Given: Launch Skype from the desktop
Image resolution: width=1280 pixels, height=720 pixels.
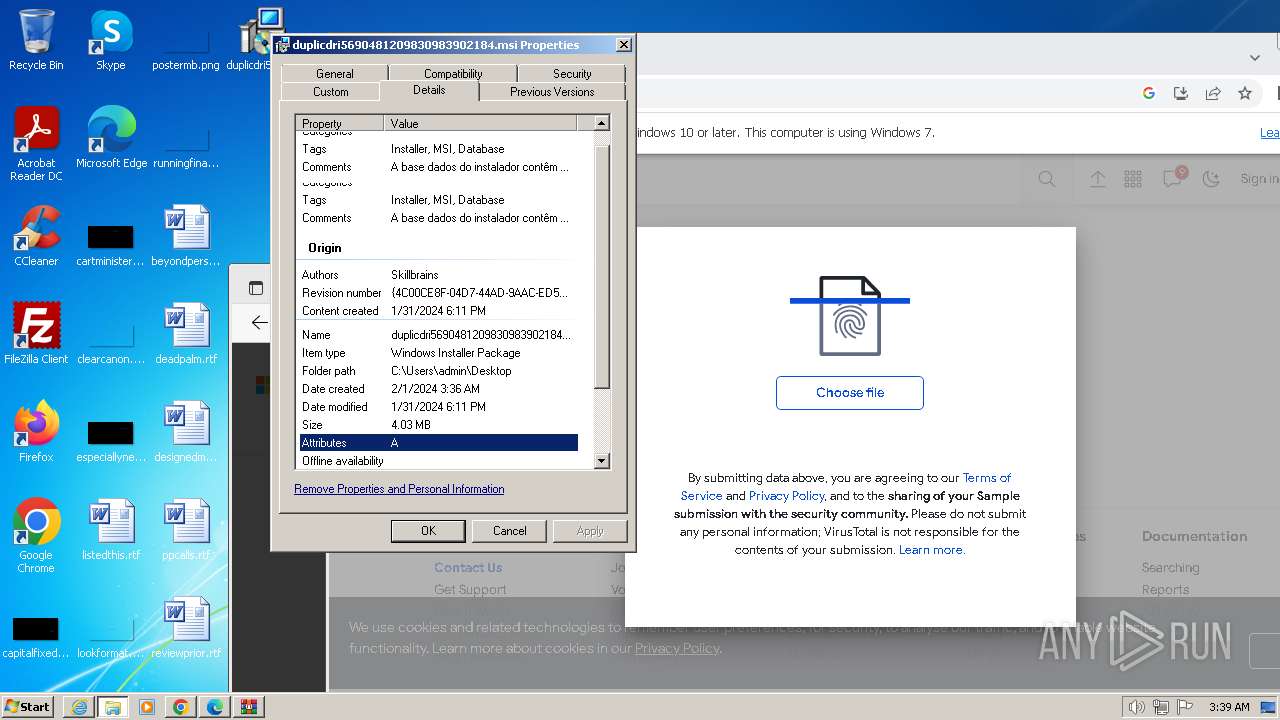Looking at the screenshot, I should (110, 40).
